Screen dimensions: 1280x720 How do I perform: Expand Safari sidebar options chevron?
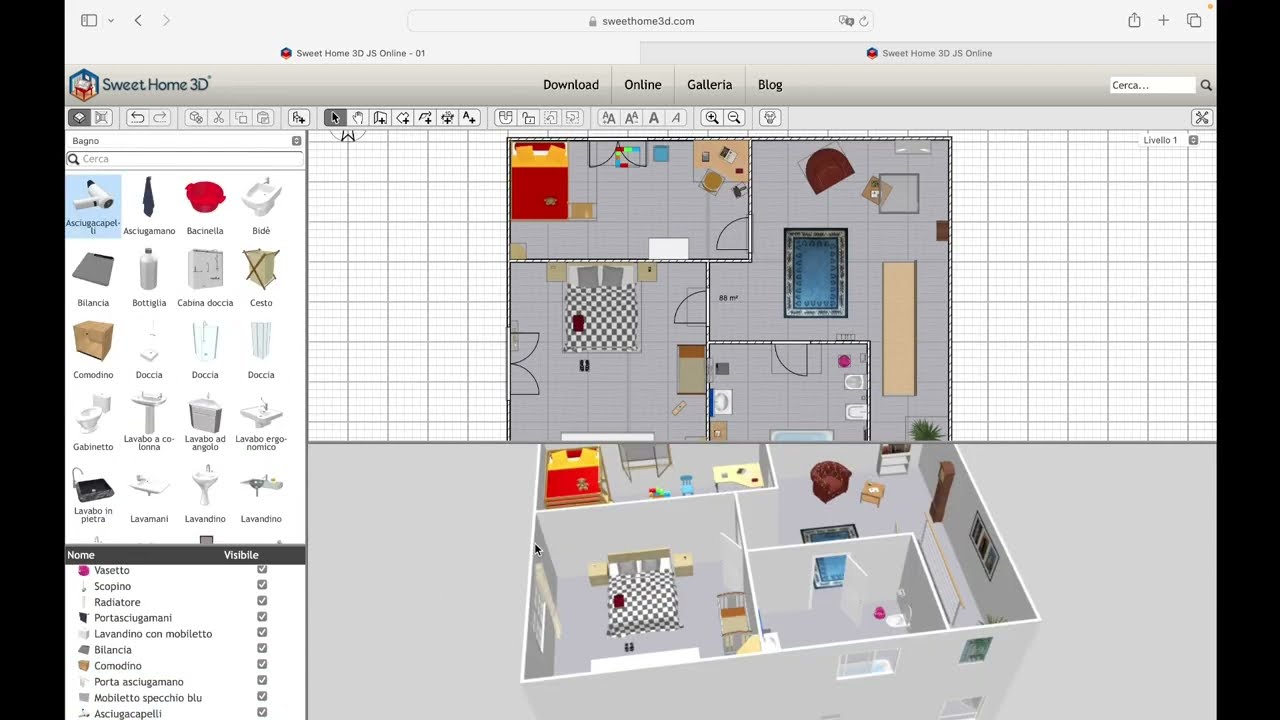point(110,21)
